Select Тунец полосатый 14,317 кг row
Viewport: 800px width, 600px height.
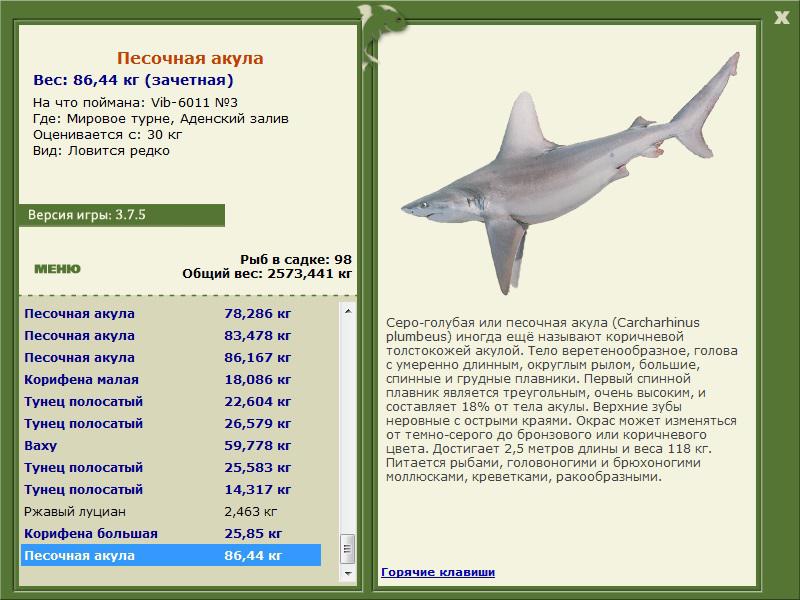[x=171, y=489]
